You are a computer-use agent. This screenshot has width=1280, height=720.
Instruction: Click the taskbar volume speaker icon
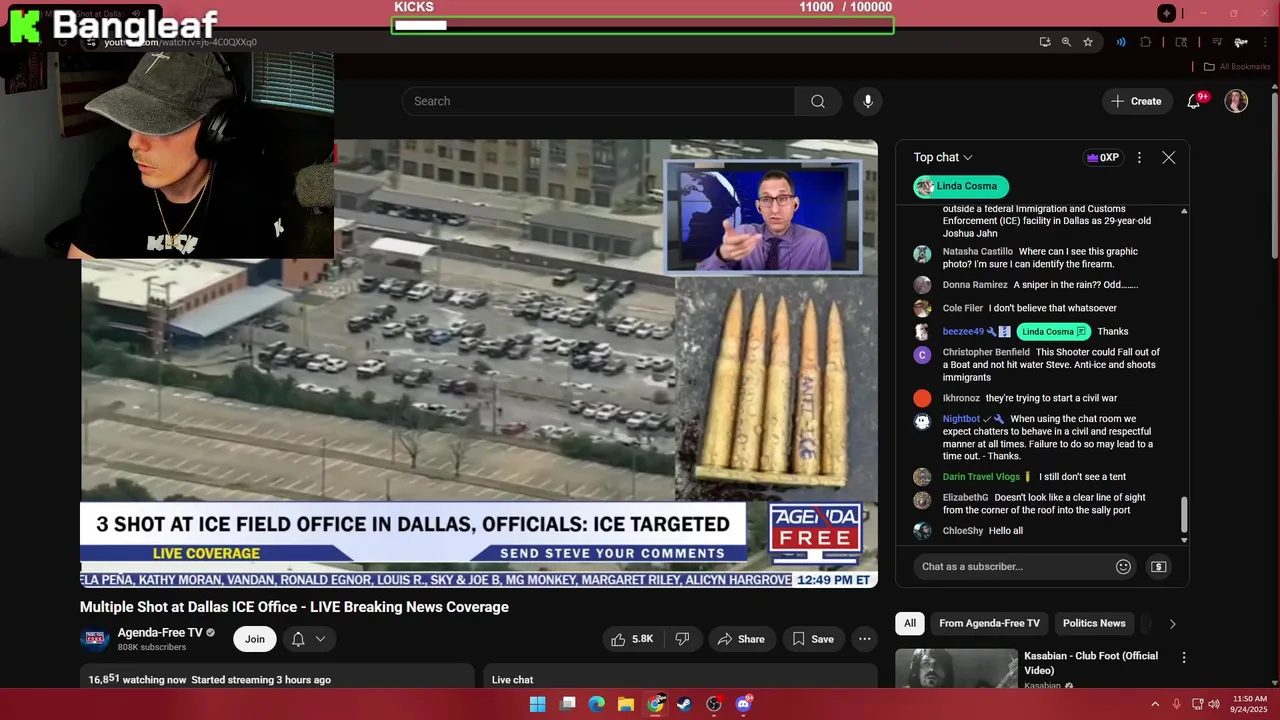pyautogui.click(x=1213, y=704)
